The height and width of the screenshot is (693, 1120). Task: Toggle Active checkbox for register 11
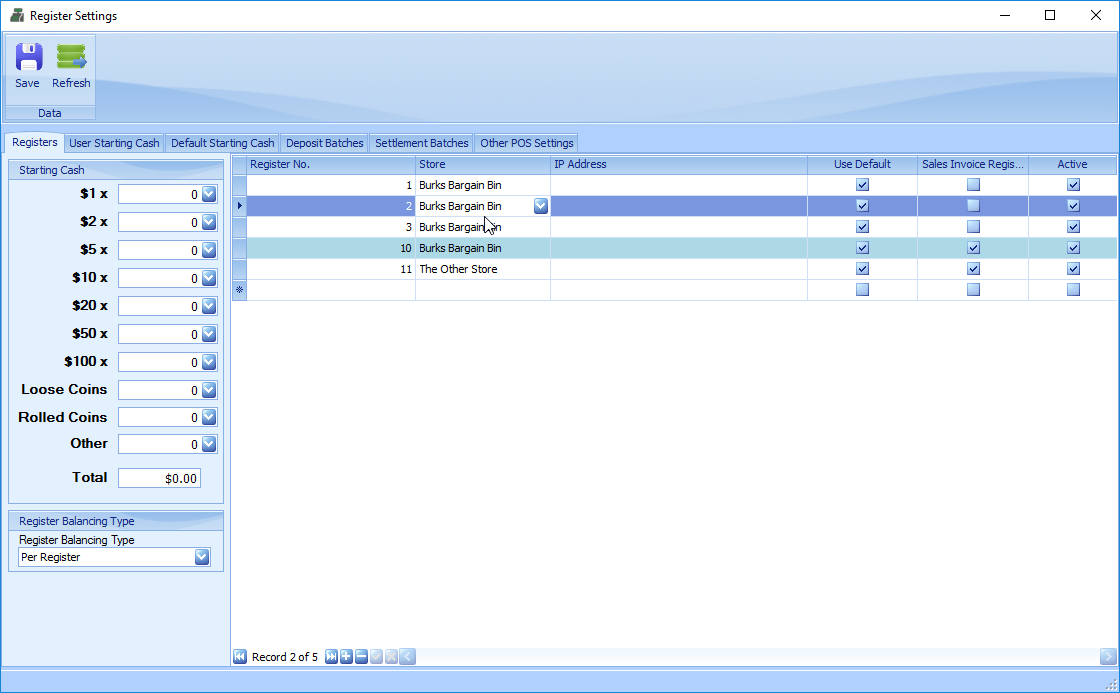[1073, 269]
